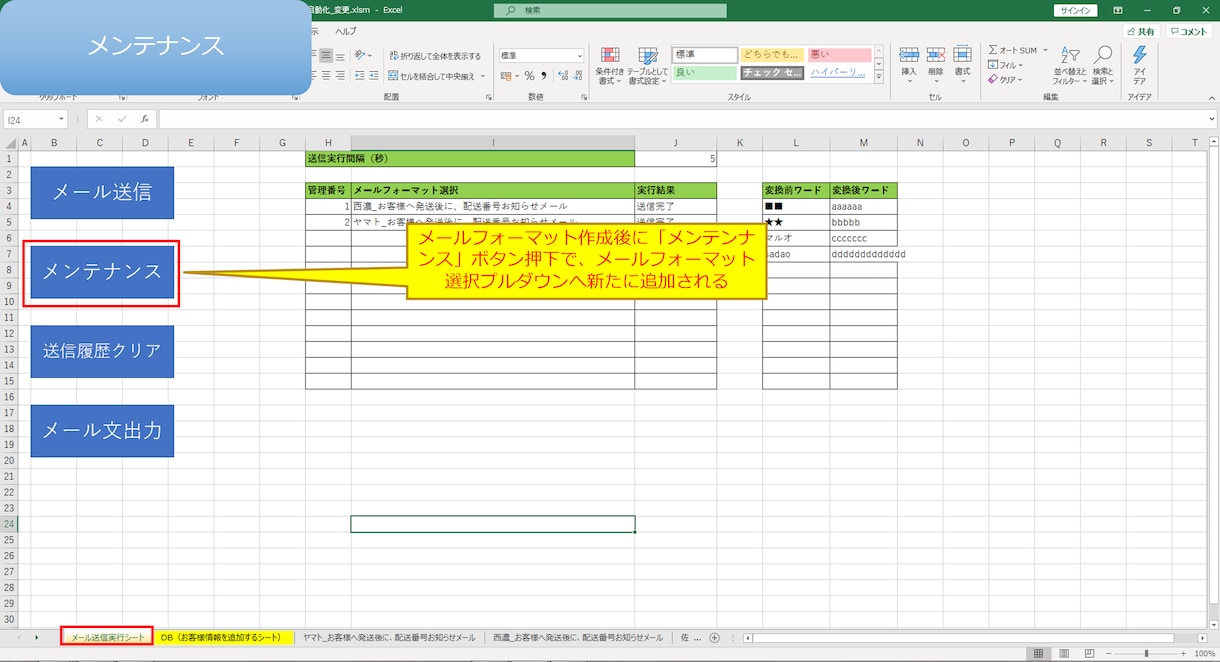The image size is (1220, 662).
Task: Click the accounting number format icon
Action: pos(506,76)
